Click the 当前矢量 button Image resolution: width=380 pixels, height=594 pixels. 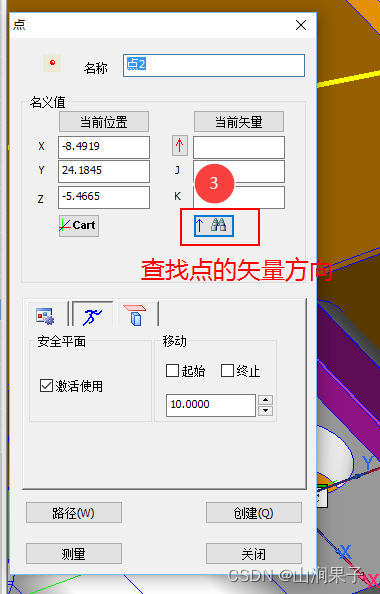pos(239,122)
